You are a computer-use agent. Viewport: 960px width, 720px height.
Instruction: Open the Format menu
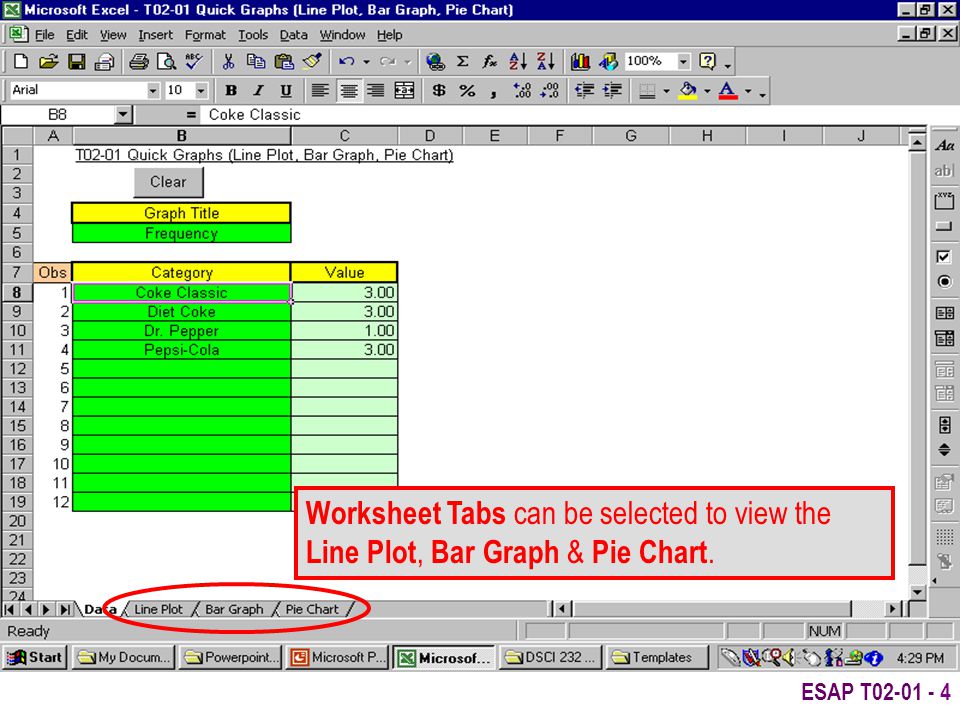[x=205, y=35]
